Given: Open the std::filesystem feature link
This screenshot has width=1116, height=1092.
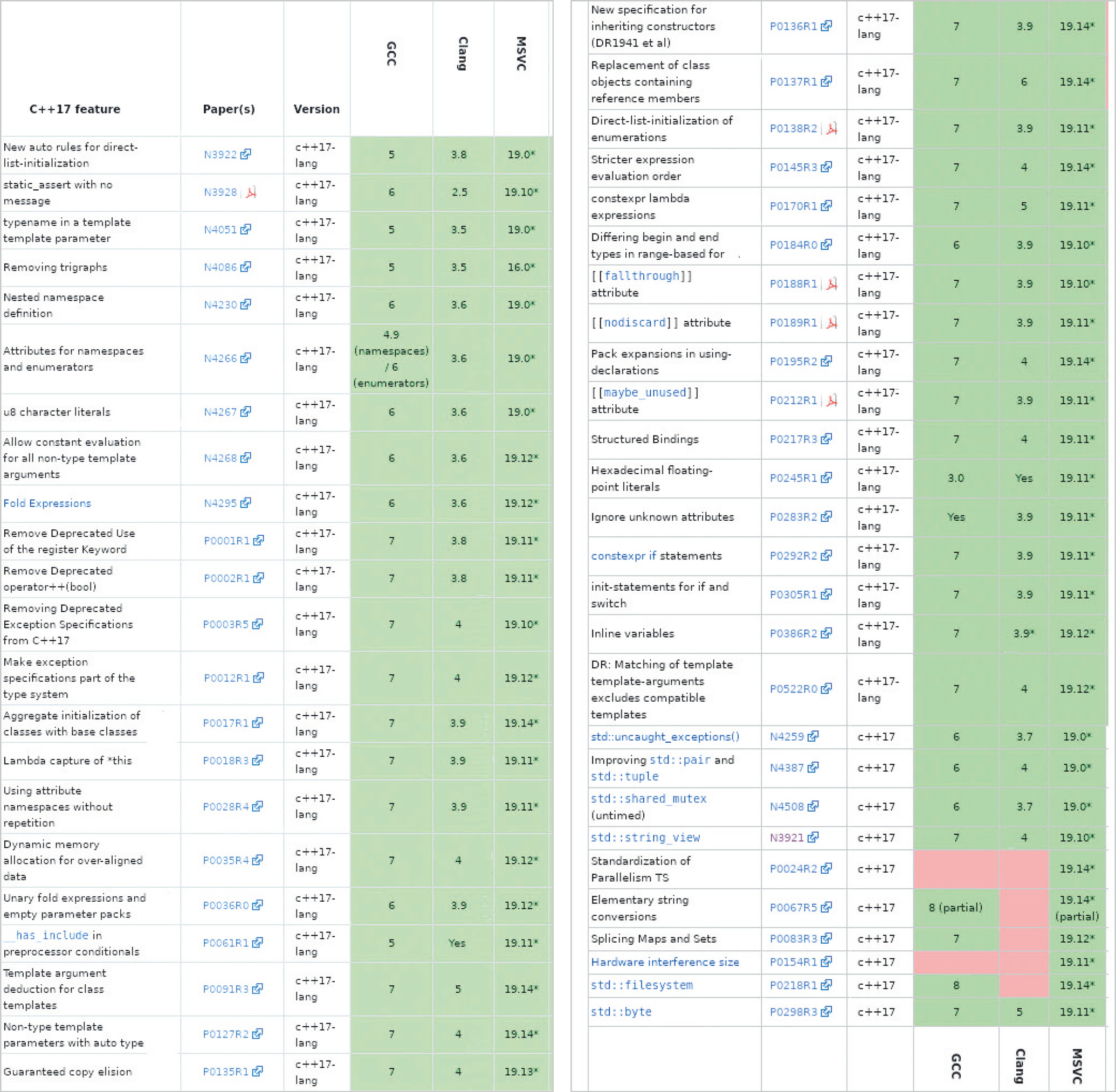Looking at the screenshot, I should (642, 985).
